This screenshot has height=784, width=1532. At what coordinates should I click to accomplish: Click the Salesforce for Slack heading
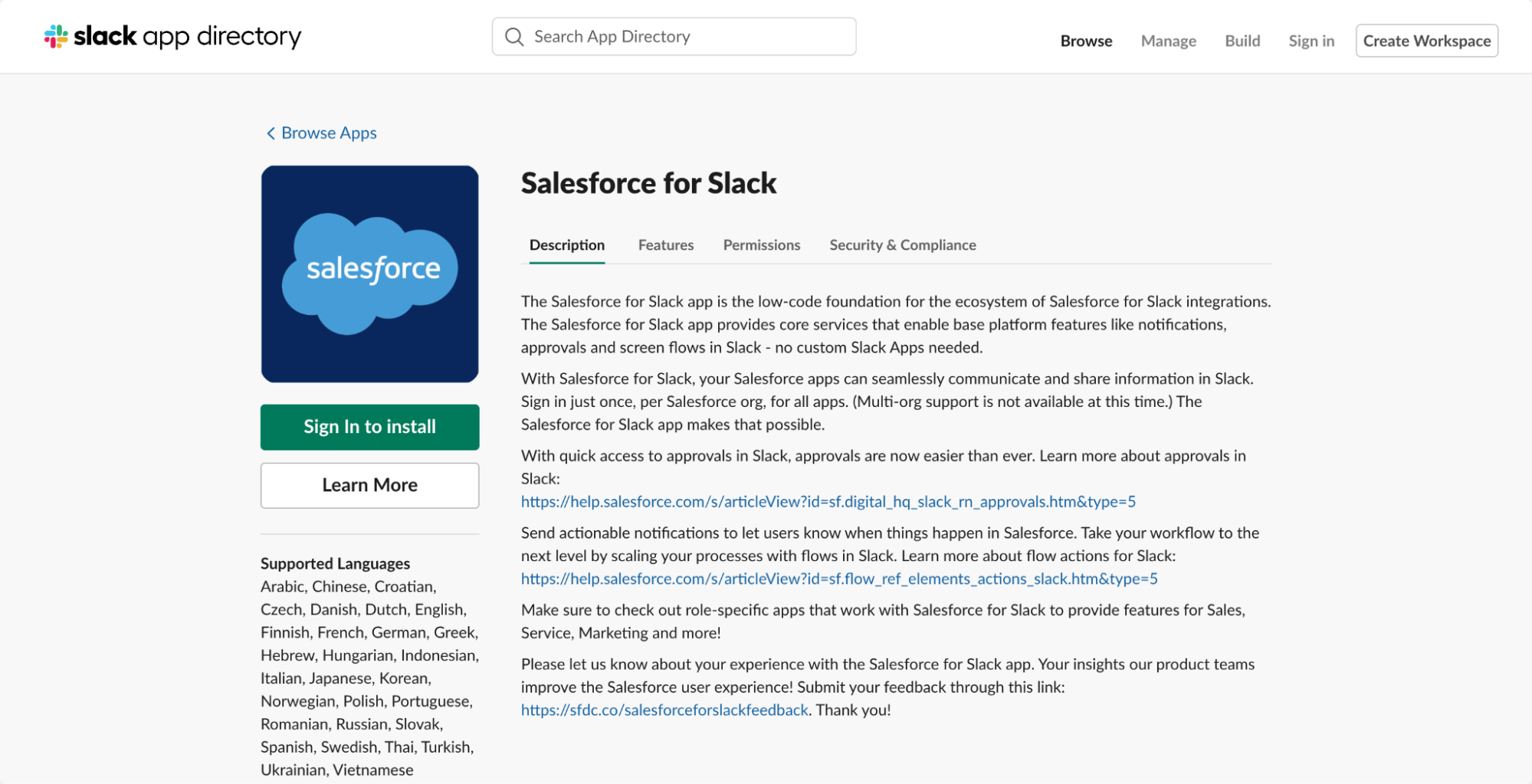pyautogui.click(x=648, y=183)
